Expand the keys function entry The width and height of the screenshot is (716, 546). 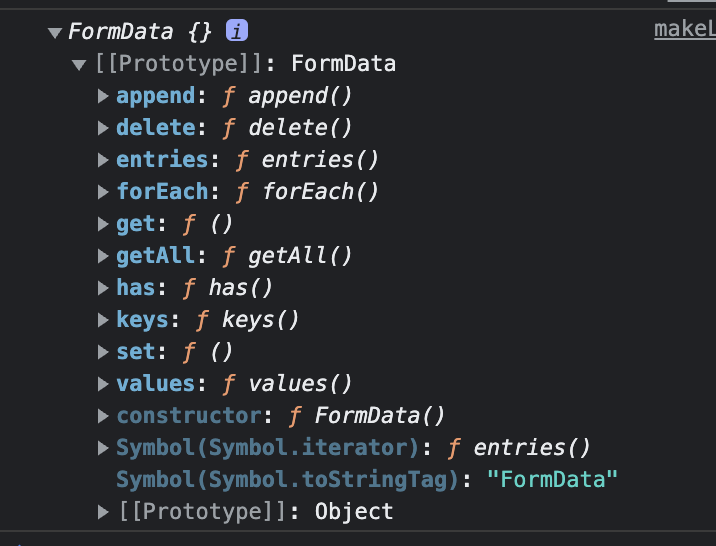point(103,320)
